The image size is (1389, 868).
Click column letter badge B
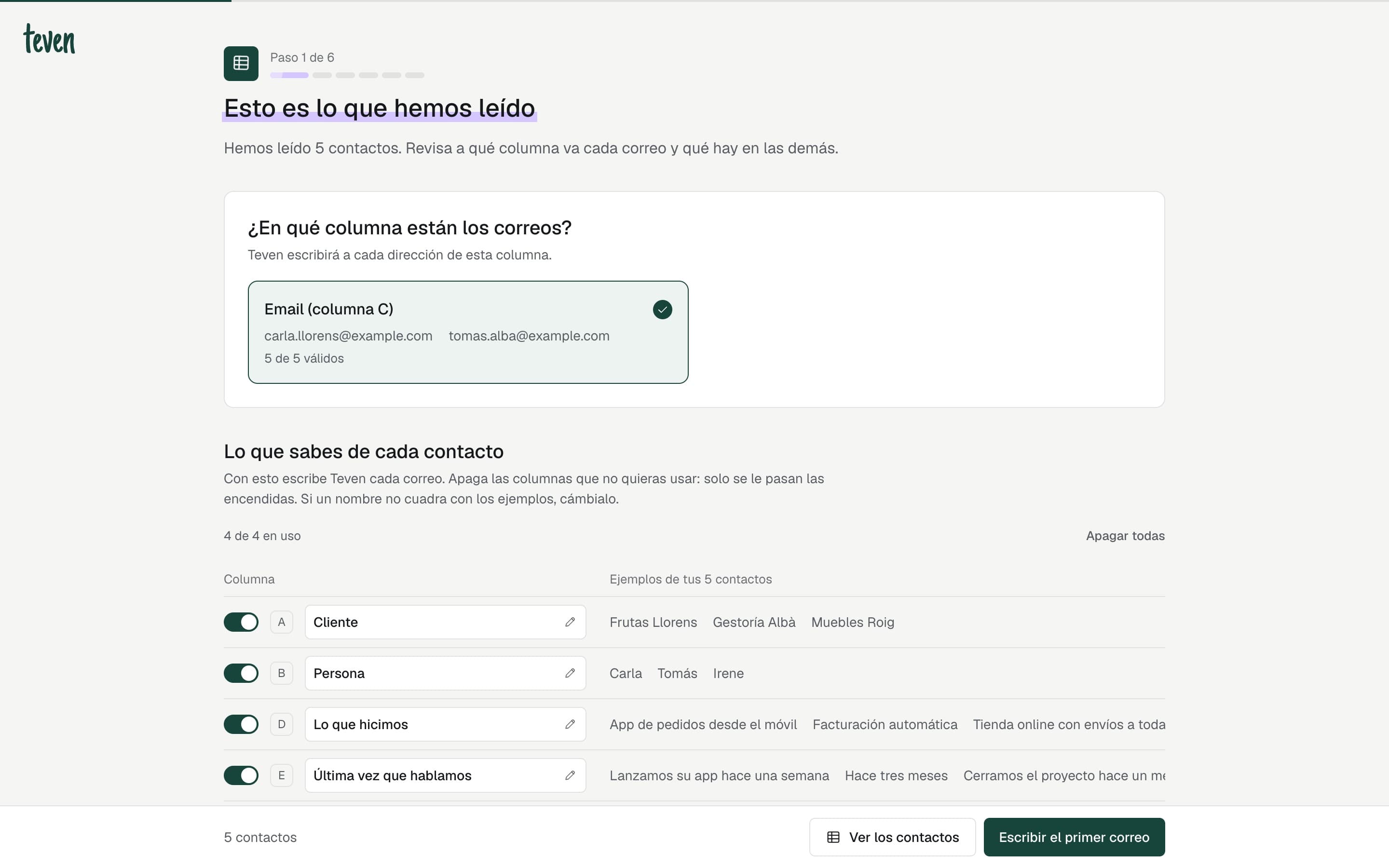point(281,673)
